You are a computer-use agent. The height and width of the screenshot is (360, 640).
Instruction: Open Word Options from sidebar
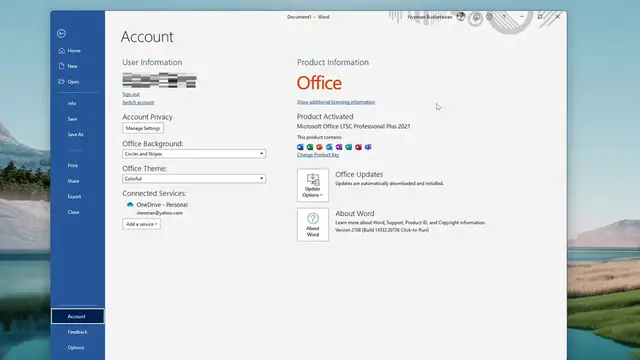[76, 348]
